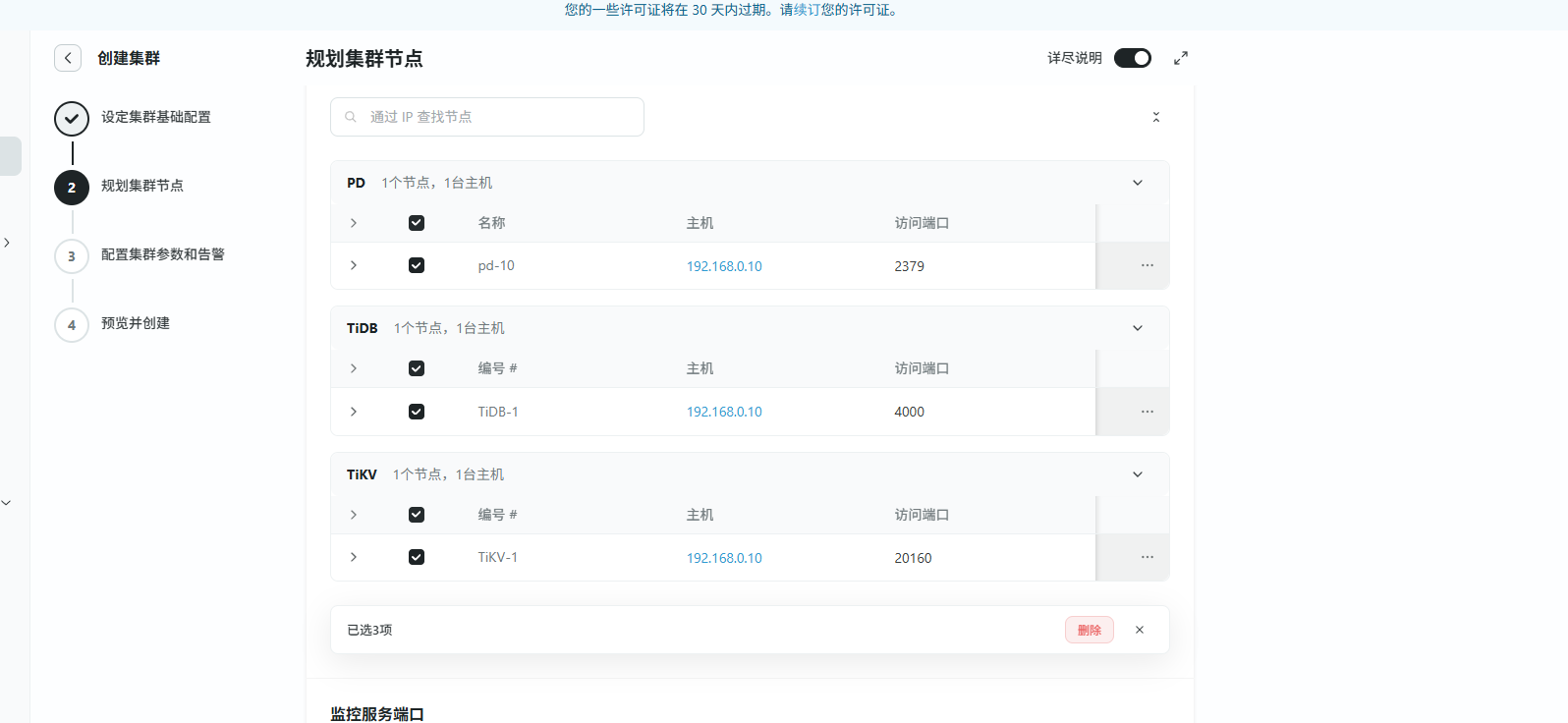Go to step 配置集群参数和告警
The height and width of the screenshot is (723, 1568).
pos(162,254)
